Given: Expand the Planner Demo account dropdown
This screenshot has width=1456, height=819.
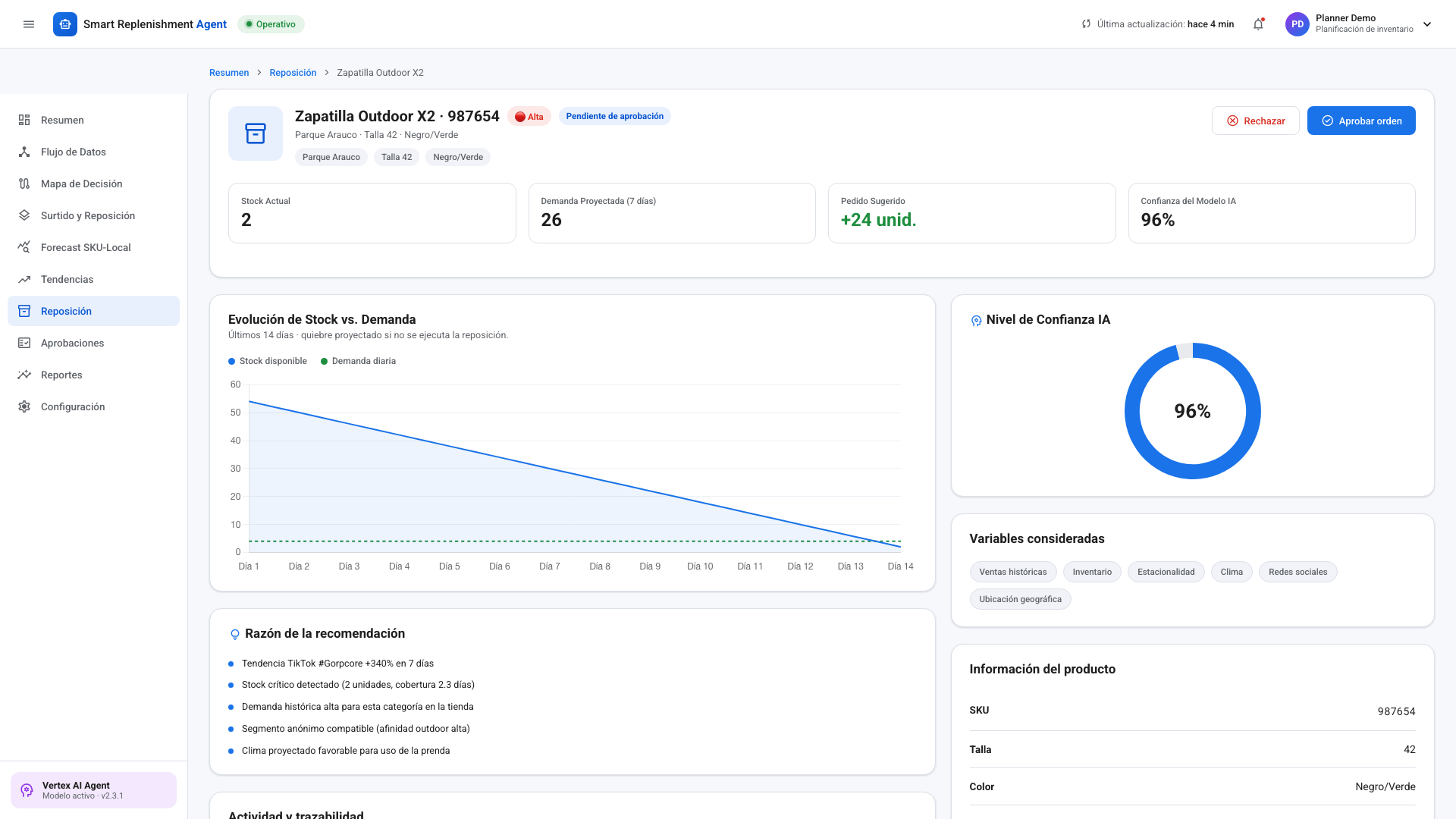Looking at the screenshot, I should pos(1427,24).
